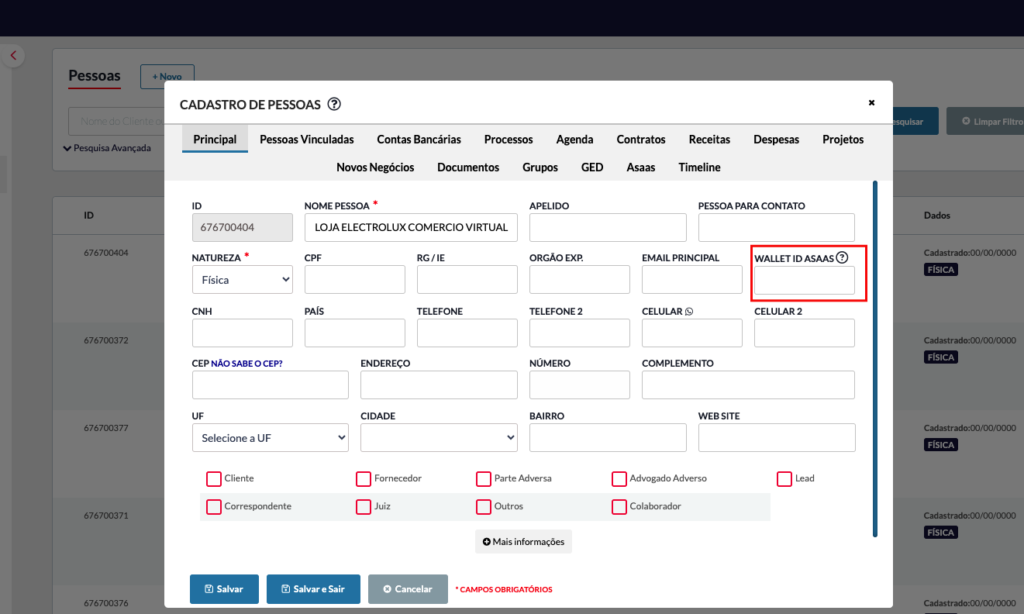1024x614 pixels.
Task: Click the Não sabe o CEP link
Action: tap(246, 364)
